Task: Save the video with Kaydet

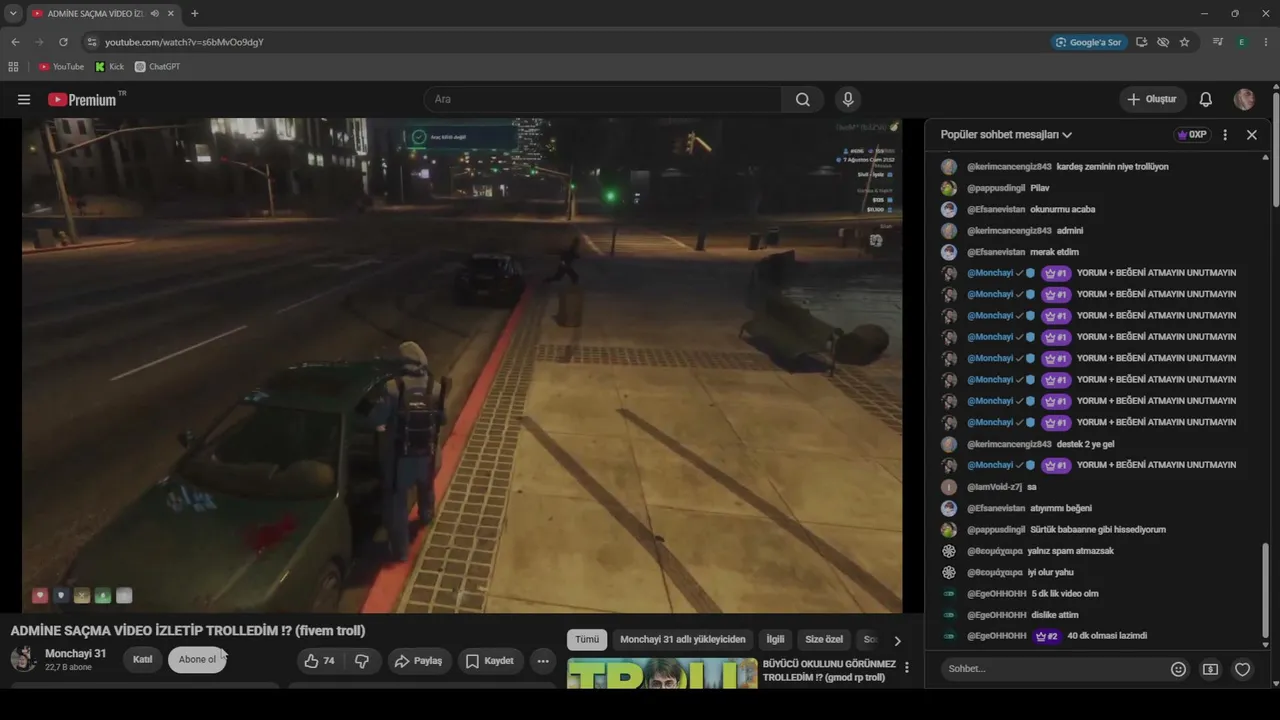Action: [489, 660]
